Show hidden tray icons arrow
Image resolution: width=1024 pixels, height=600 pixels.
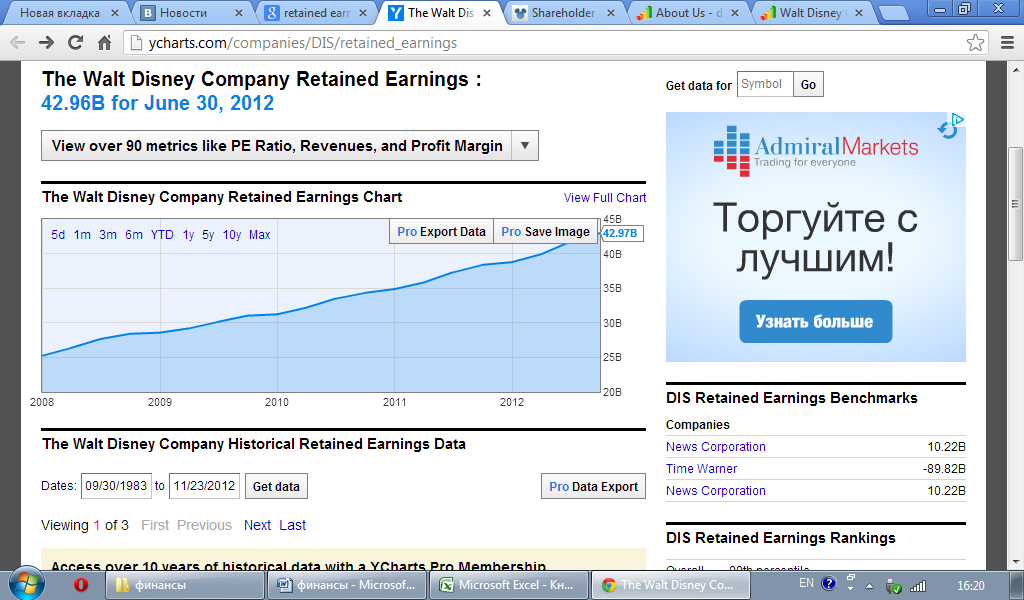click(869, 586)
